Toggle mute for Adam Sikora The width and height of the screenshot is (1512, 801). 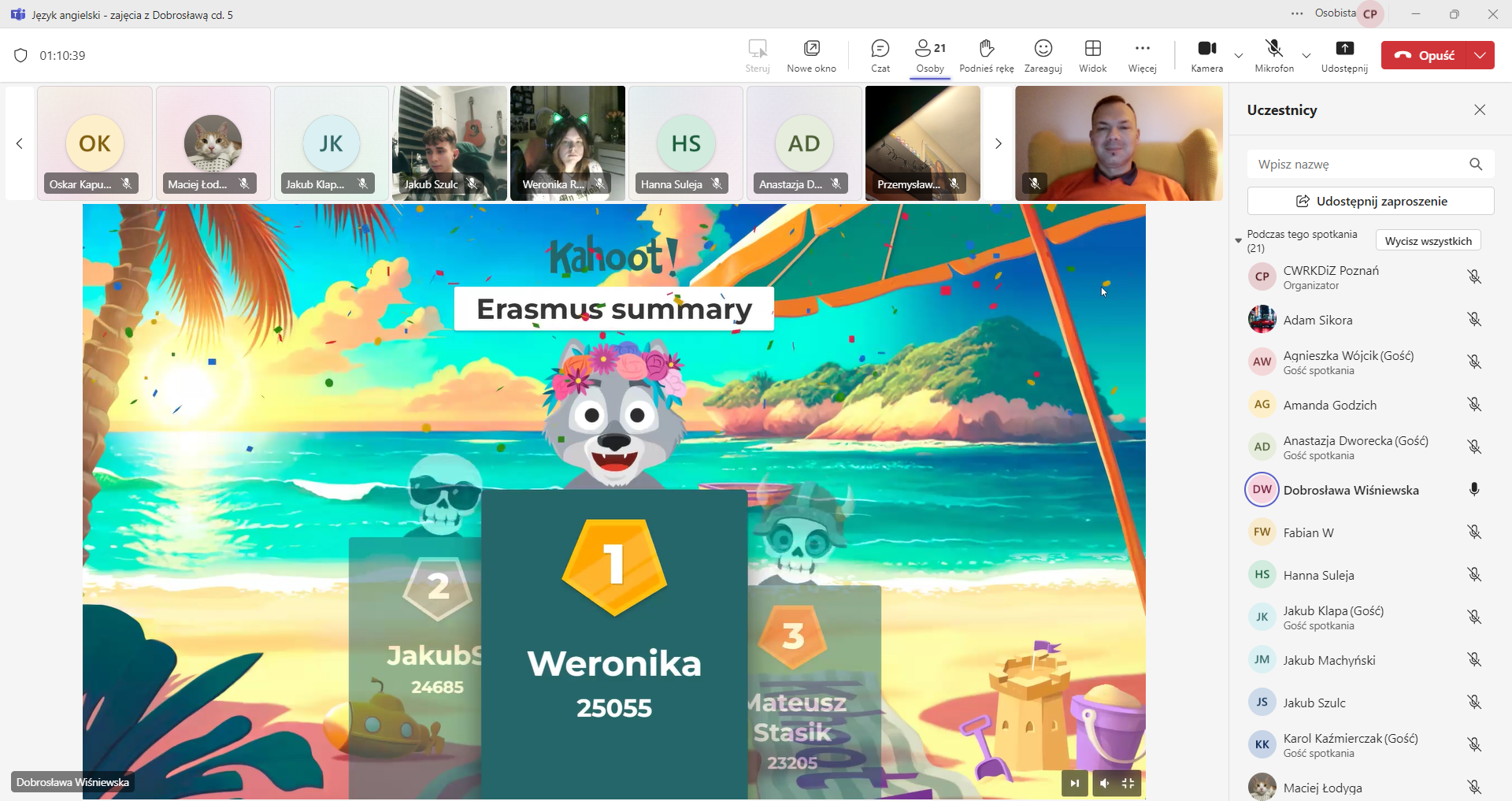pos(1474,319)
